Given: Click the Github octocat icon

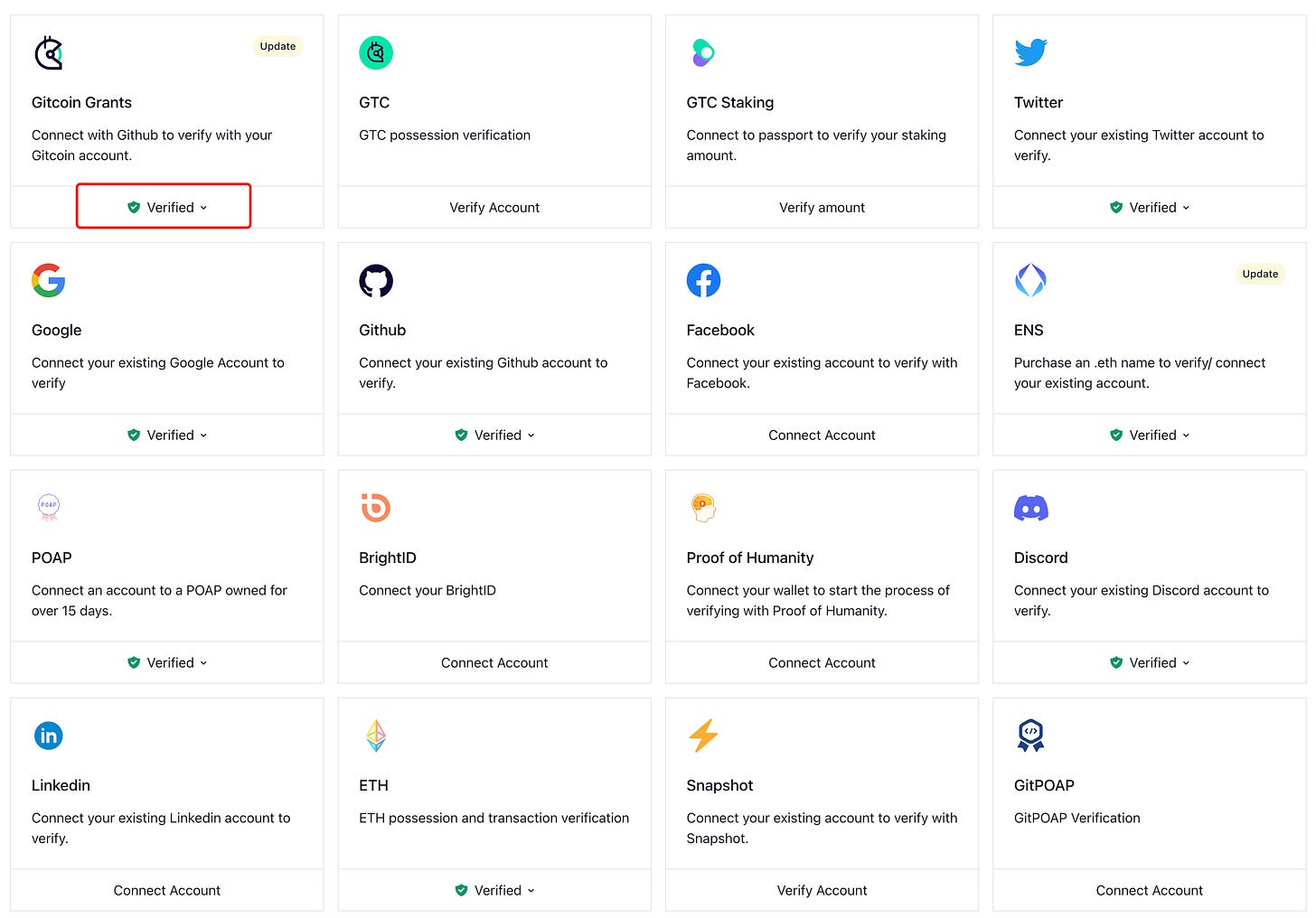Looking at the screenshot, I should coord(376,281).
